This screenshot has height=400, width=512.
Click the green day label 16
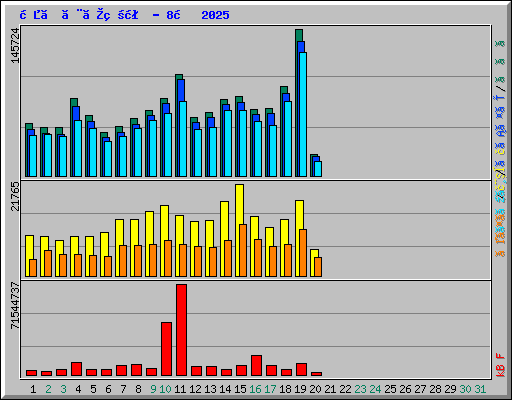[255, 389]
